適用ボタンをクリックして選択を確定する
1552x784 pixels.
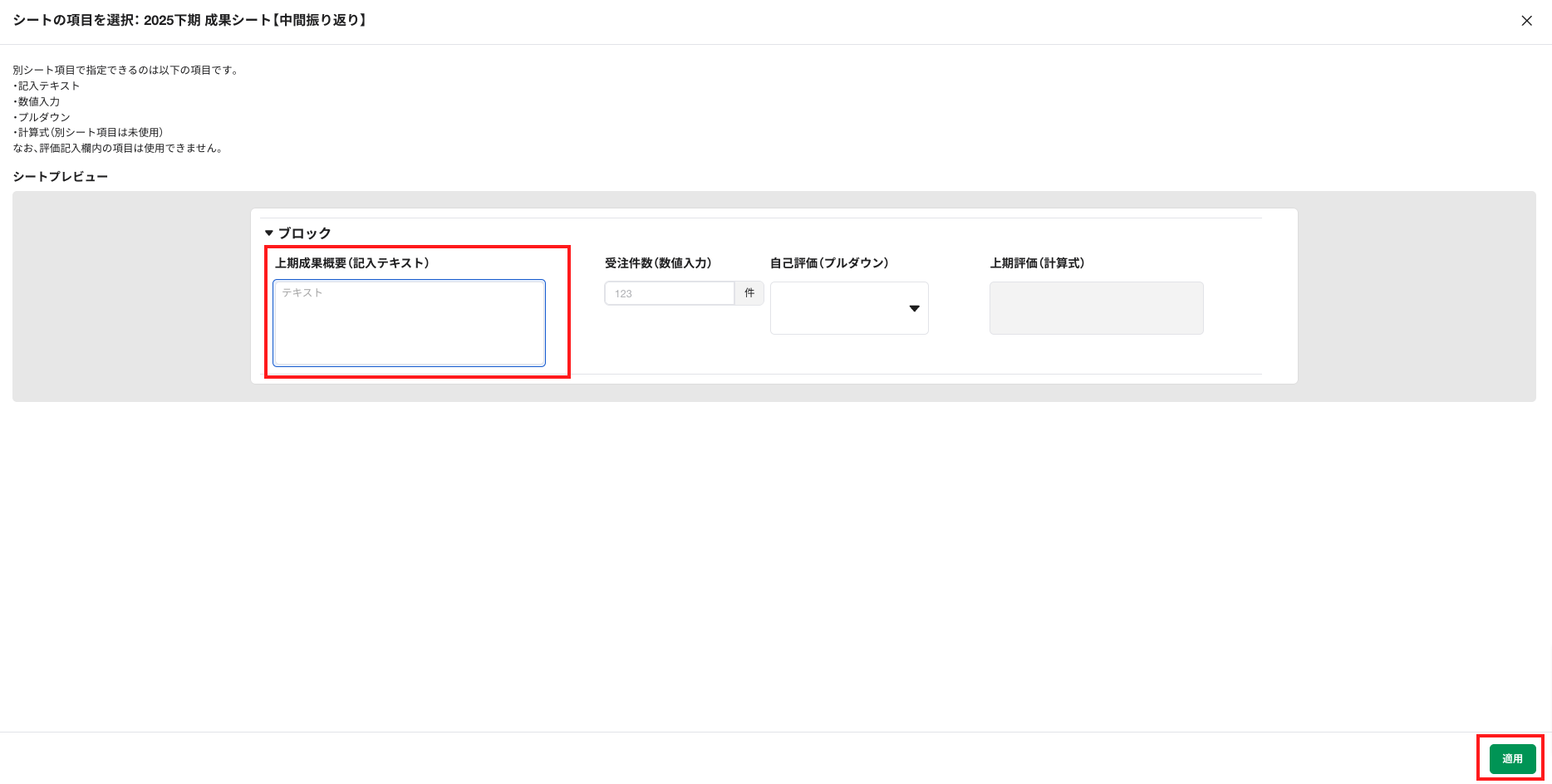click(1511, 757)
